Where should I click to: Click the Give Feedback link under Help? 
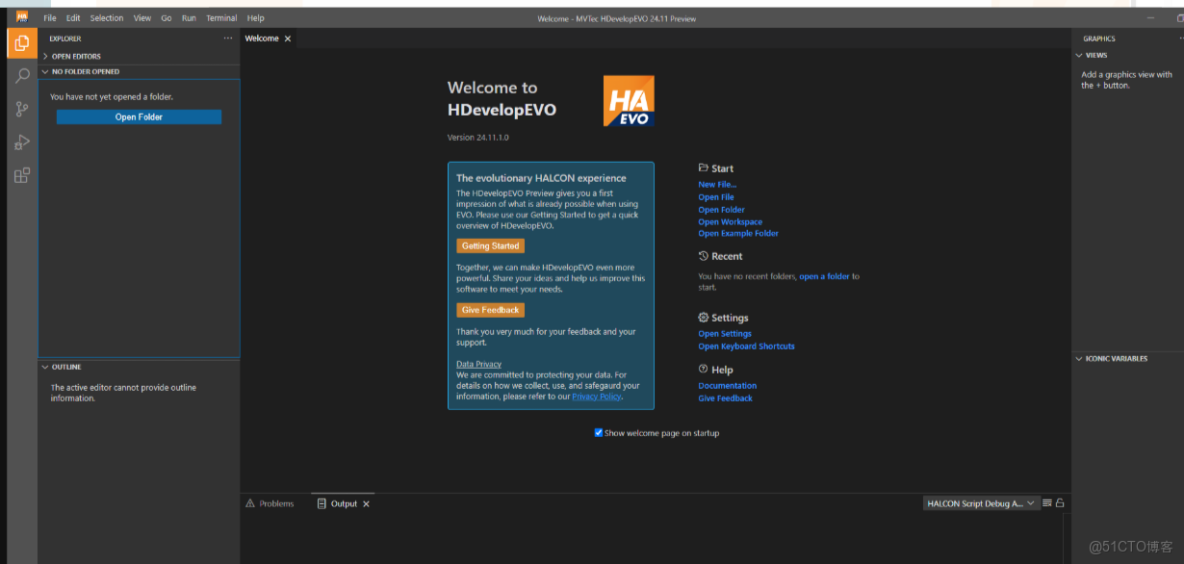725,399
